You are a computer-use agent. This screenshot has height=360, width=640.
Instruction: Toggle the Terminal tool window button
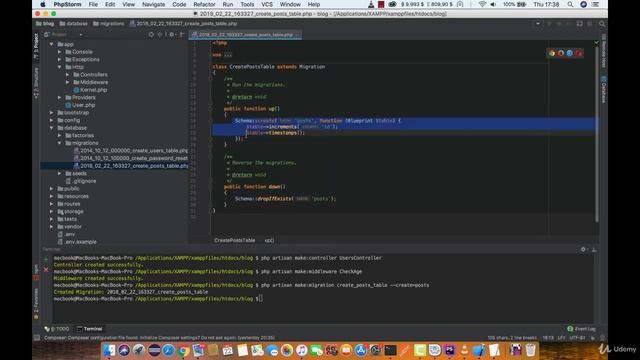coord(90,329)
